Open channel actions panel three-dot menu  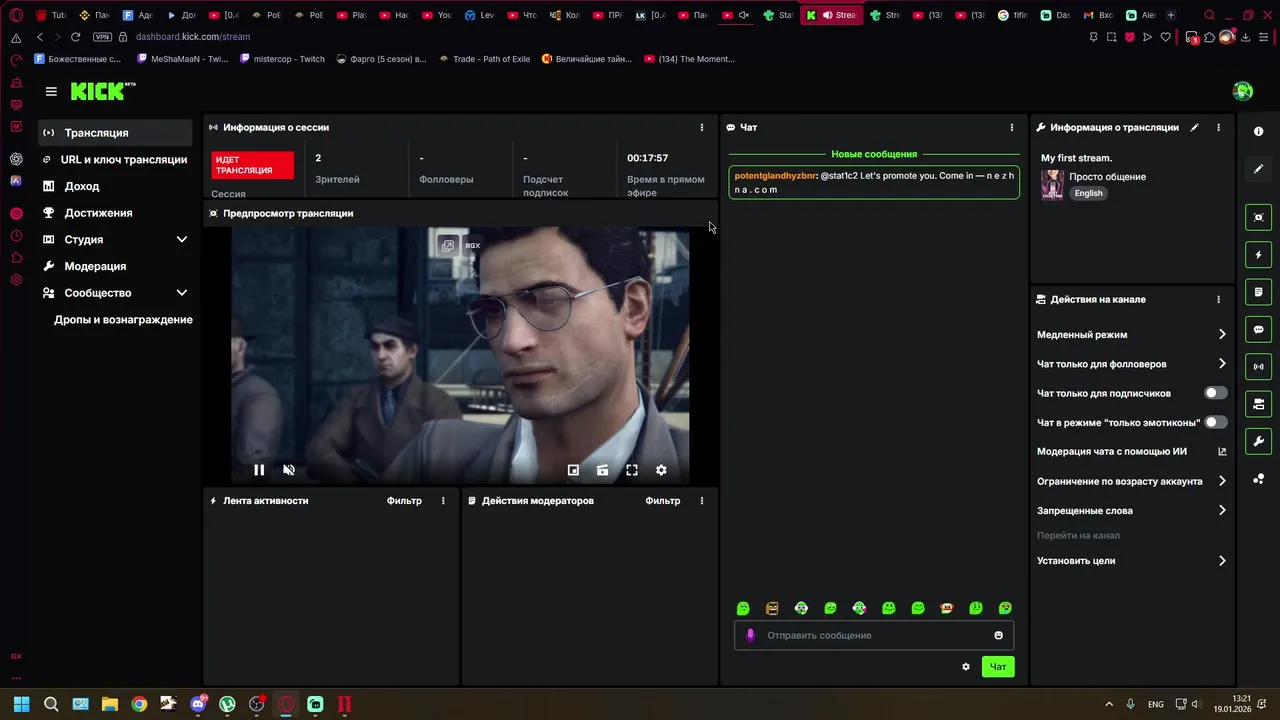pyautogui.click(x=1218, y=299)
